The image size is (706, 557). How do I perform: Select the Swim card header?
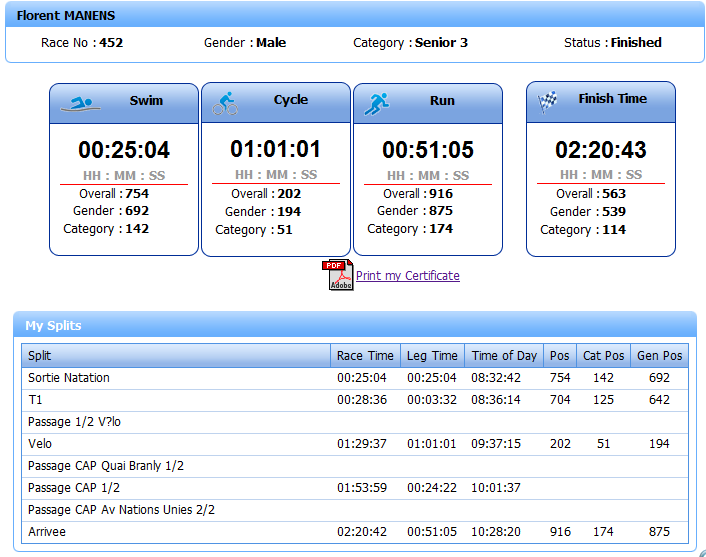pos(124,103)
